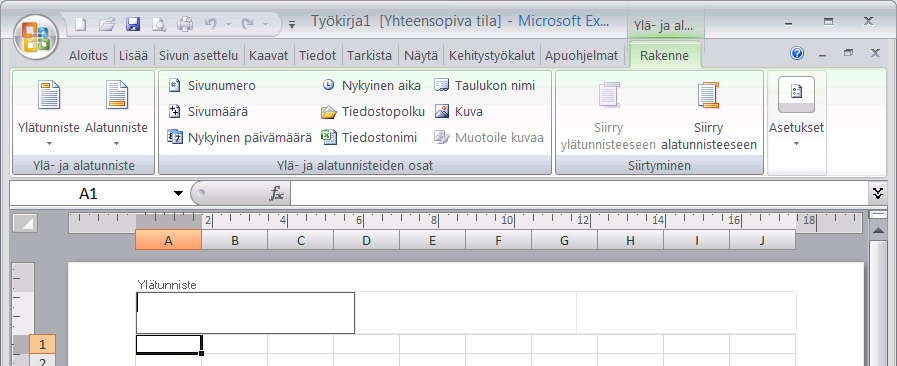The height and width of the screenshot is (366, 897).
Task: Click the center header section box
Action: (x=466, y=313)
